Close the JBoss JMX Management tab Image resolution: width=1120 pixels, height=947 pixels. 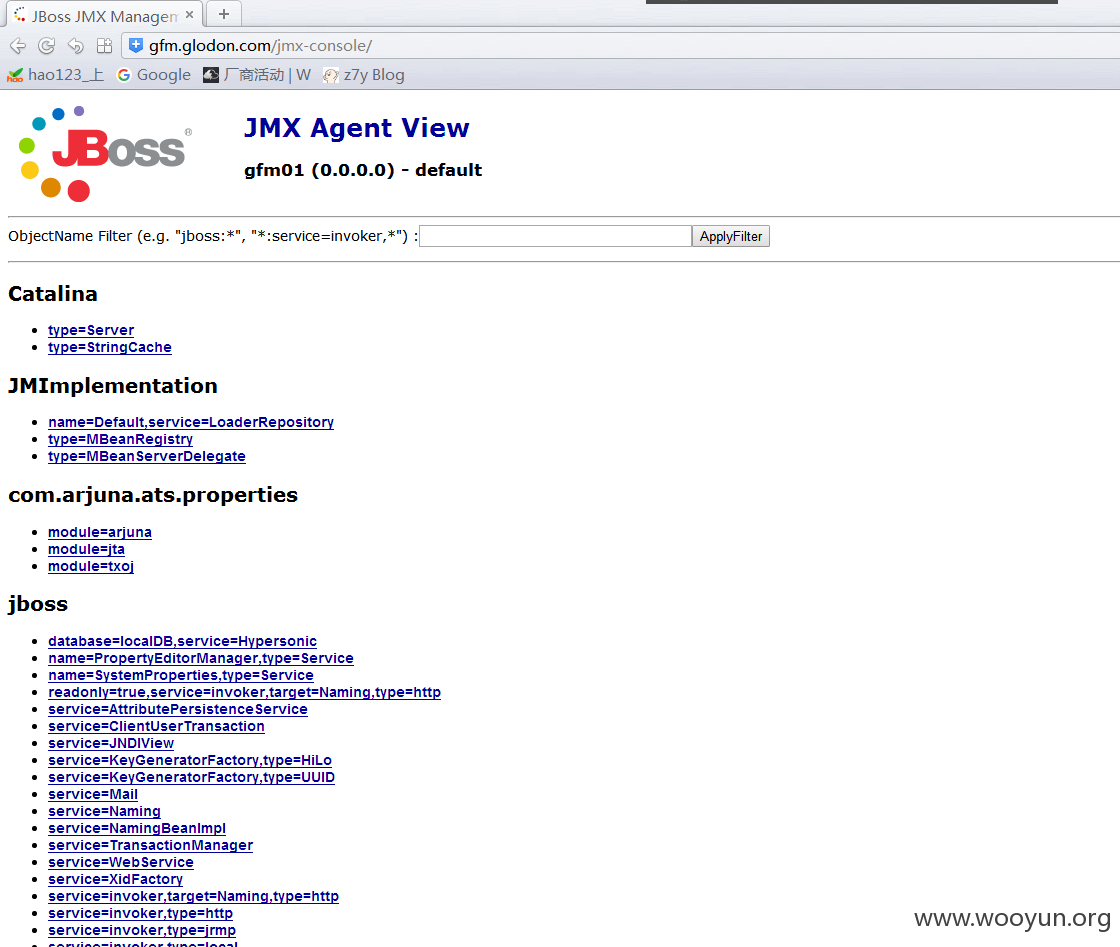pos(189,14)
